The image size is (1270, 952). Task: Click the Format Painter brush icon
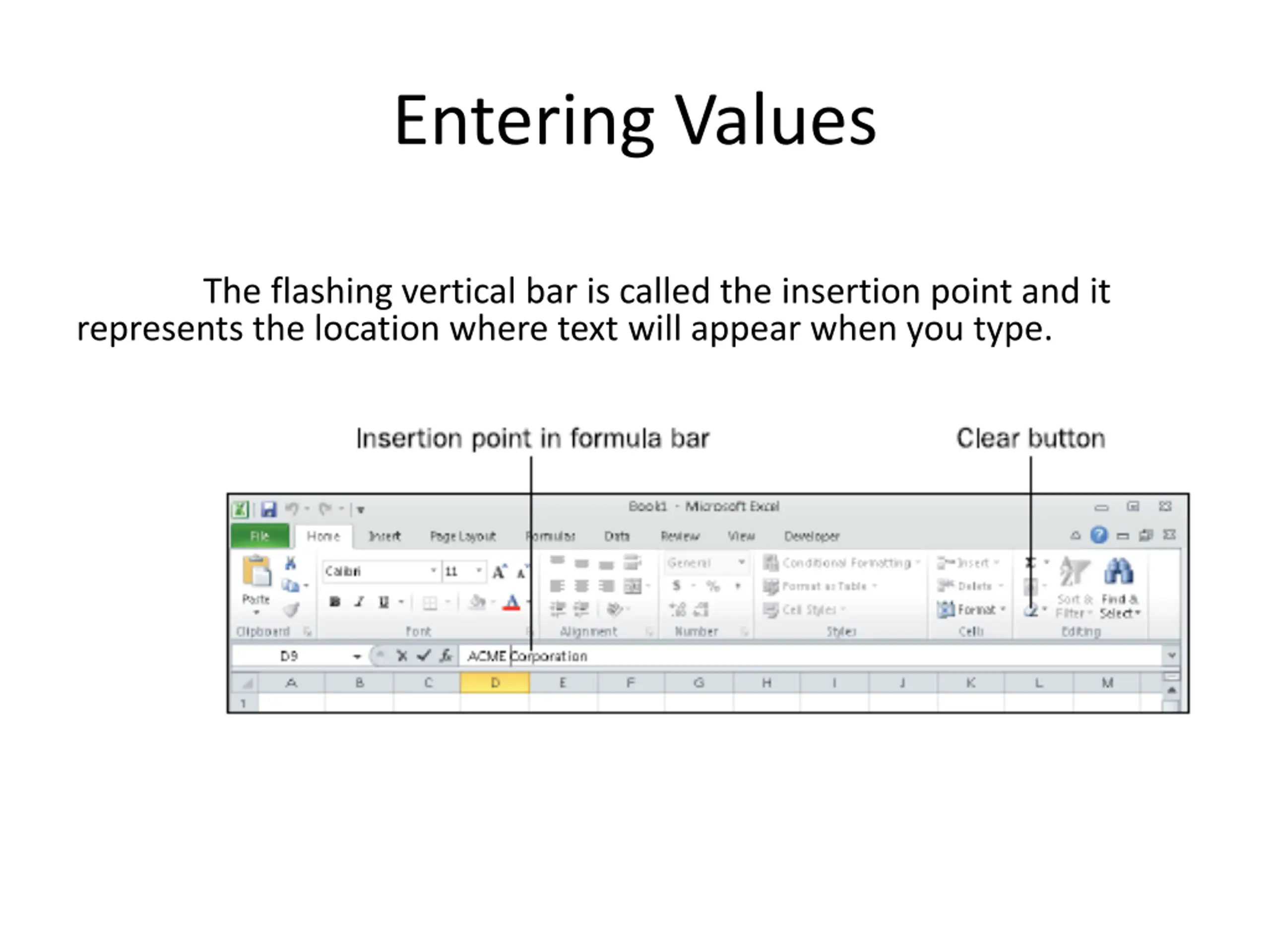(x=292, y=609)
